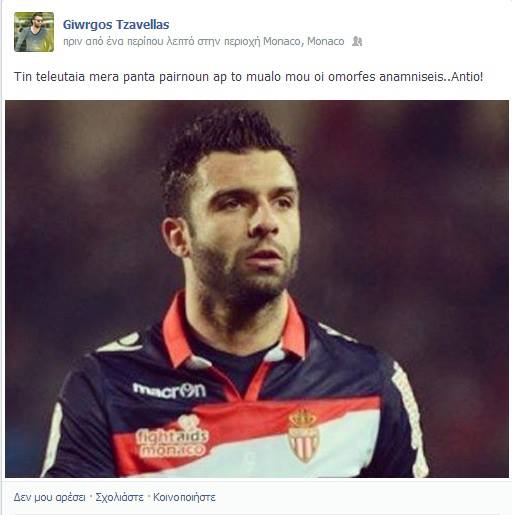Open the Monaco, Monaco location link
515x515 pixels.
303,41
